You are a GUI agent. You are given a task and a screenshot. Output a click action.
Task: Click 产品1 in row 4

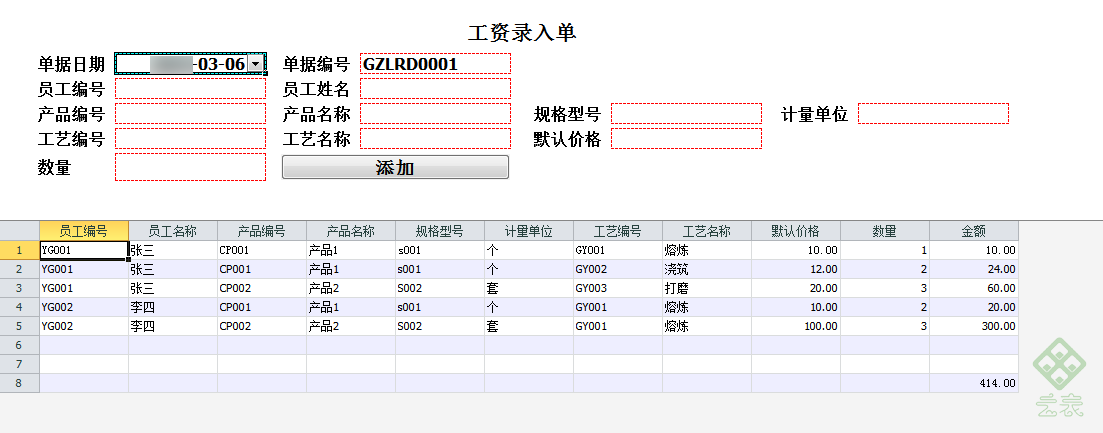pos(351,307)
